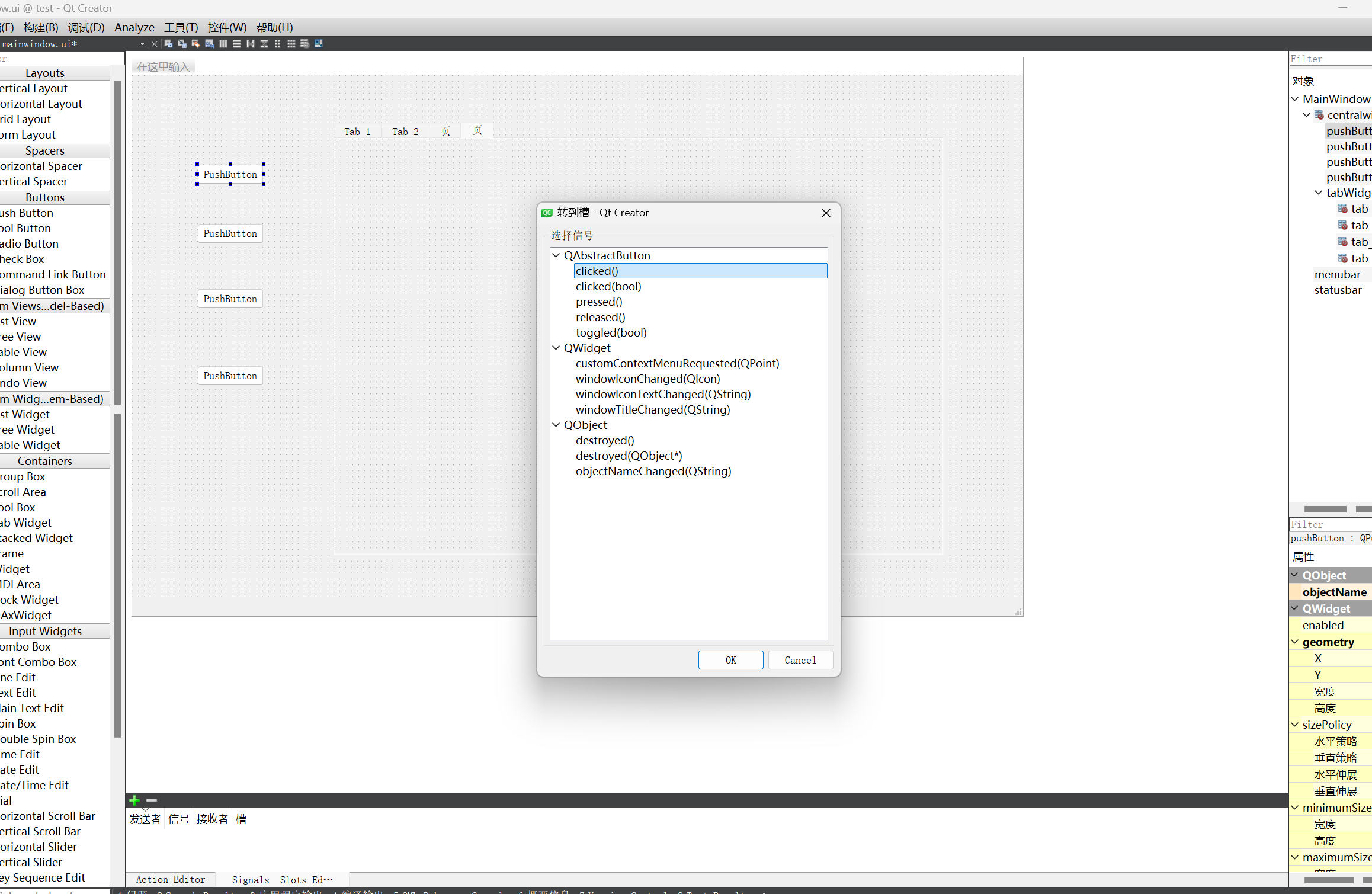Click the Break Layout toolbar icon
This screenshot has width=1372, height=894.
tap(304, 44)
